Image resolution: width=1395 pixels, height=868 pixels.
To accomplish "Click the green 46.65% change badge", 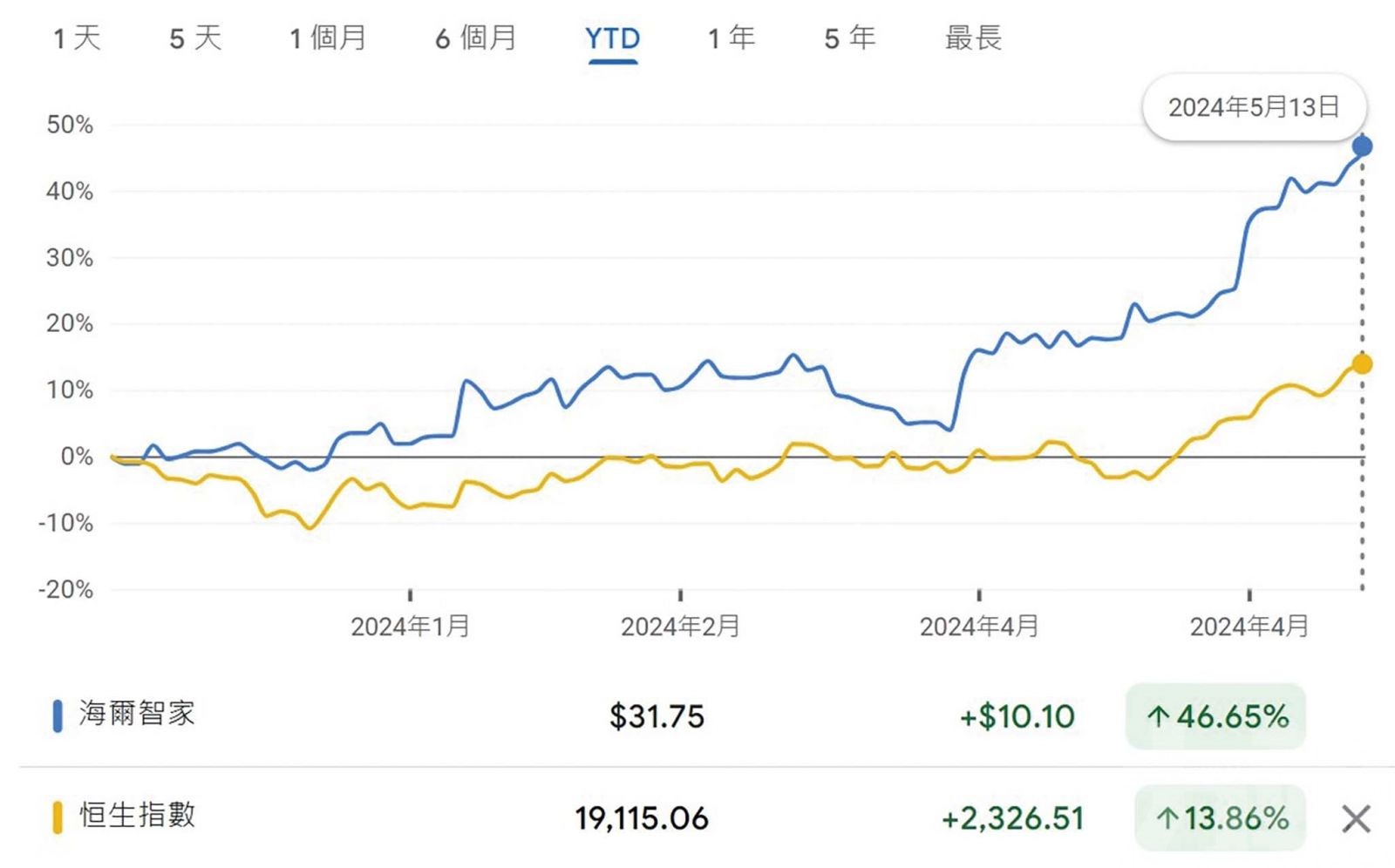I will 1215,716.
